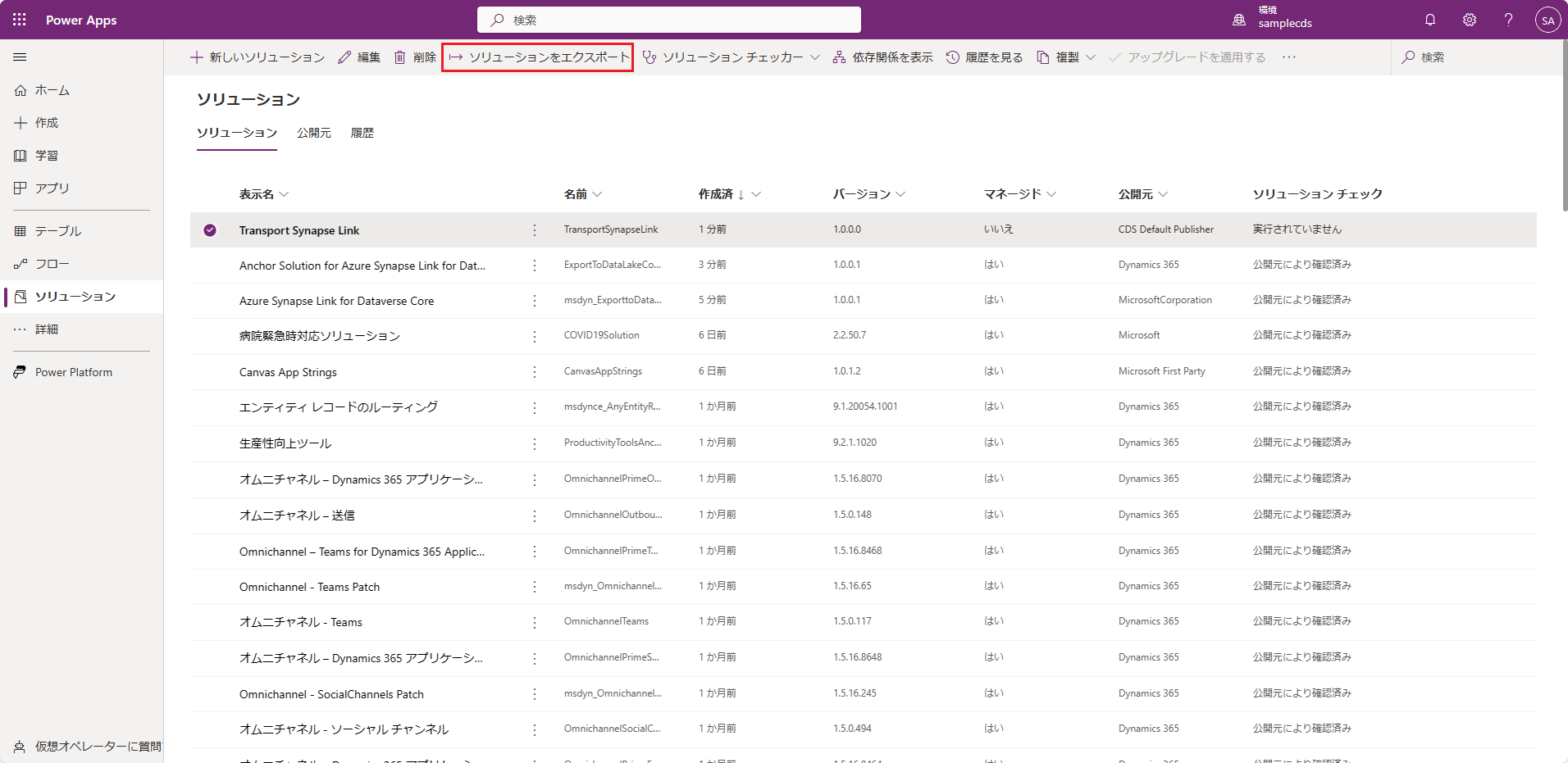Open the バージョン column header dropdown
The width and height of the screenshot is (1568, 763).
pyautogui.click(x=900, y=194)
